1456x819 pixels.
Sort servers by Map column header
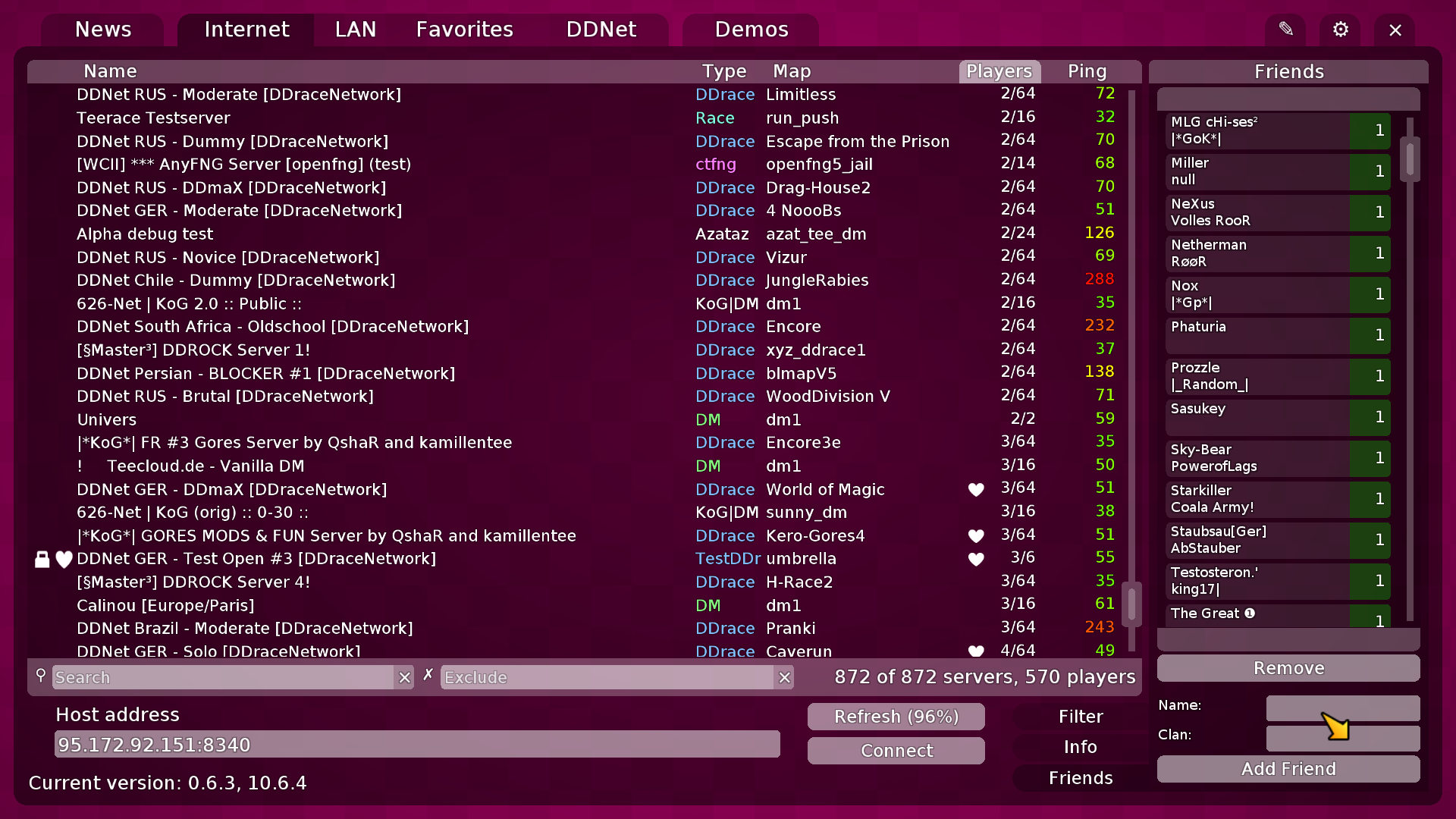click(x=792, y=71)
